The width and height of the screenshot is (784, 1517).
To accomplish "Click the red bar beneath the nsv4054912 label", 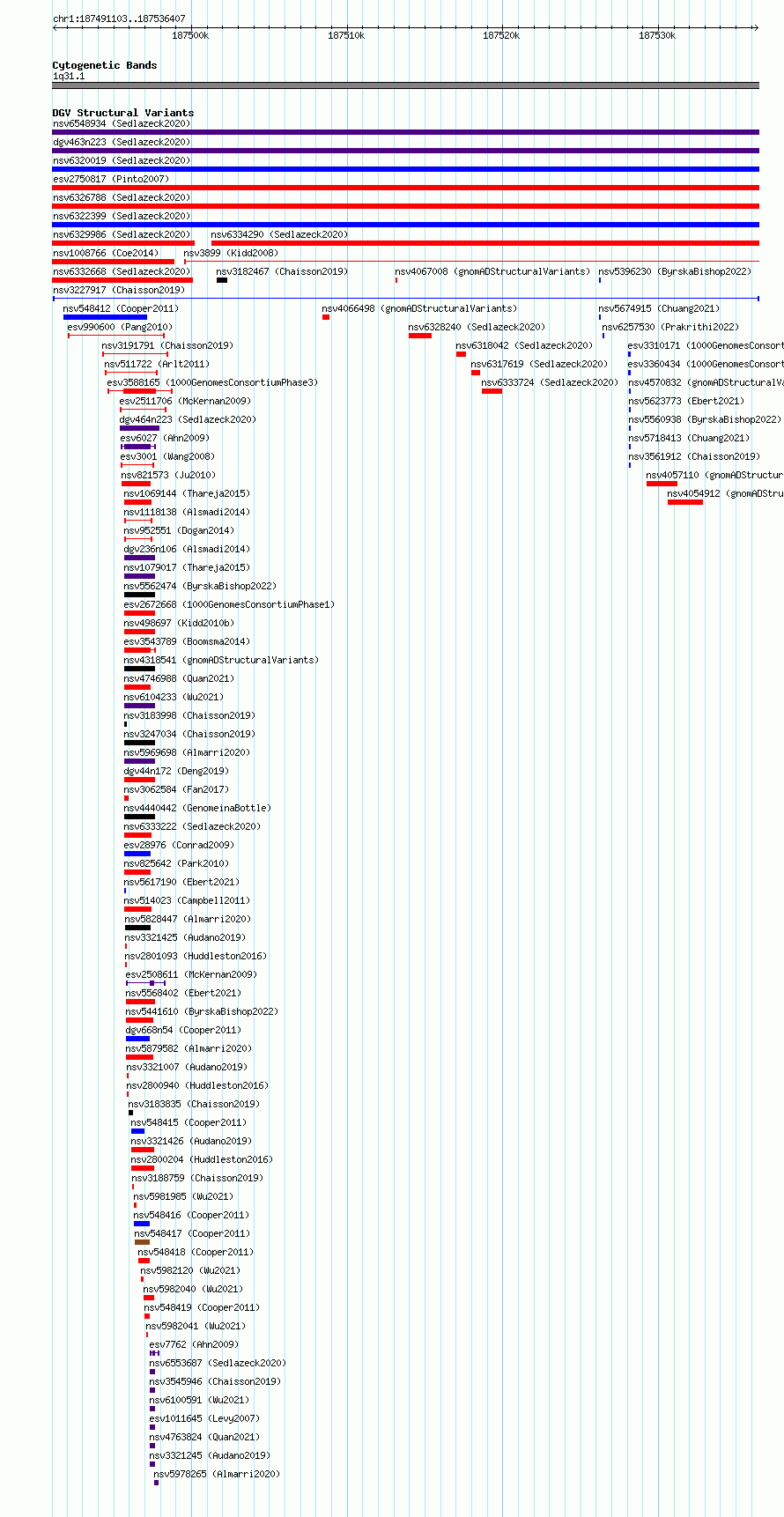I will (x=685, y=502).
